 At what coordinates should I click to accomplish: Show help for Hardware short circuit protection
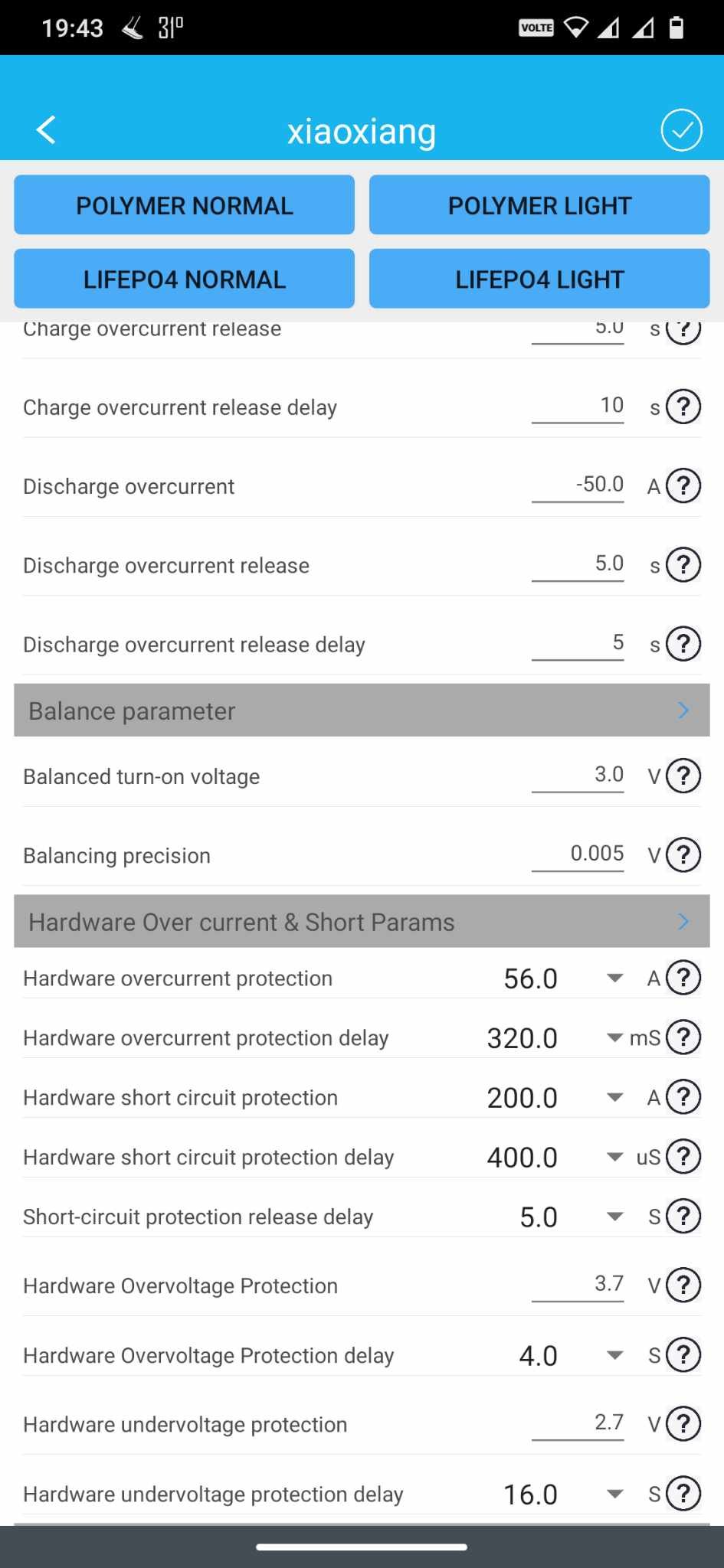click(x=683, y=1097)
